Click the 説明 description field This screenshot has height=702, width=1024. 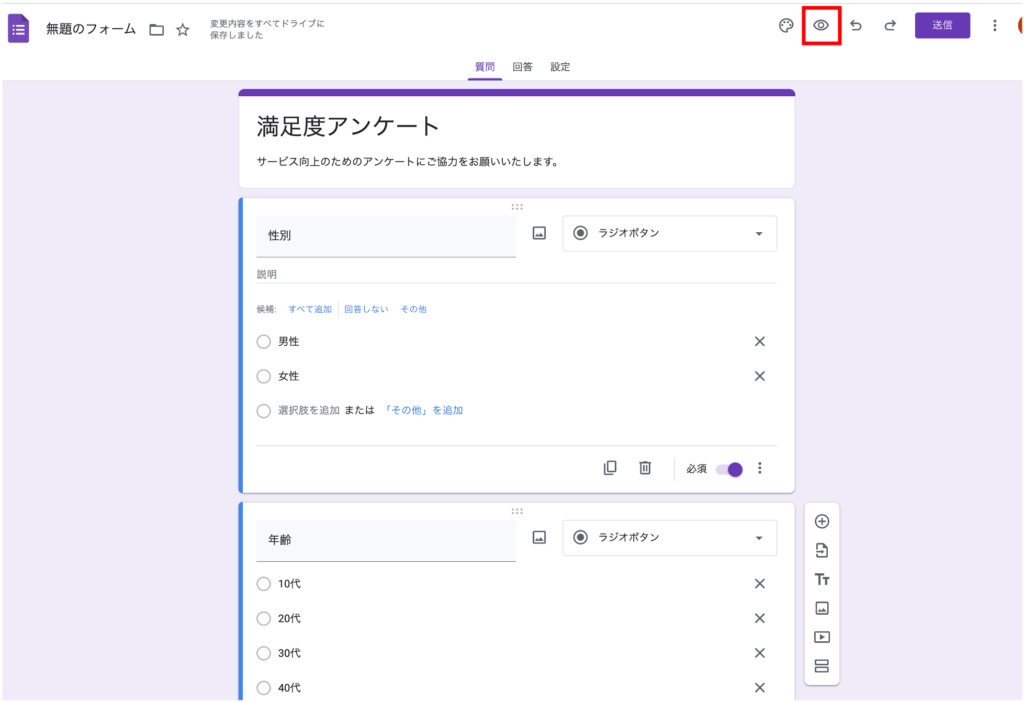(517, 274)
